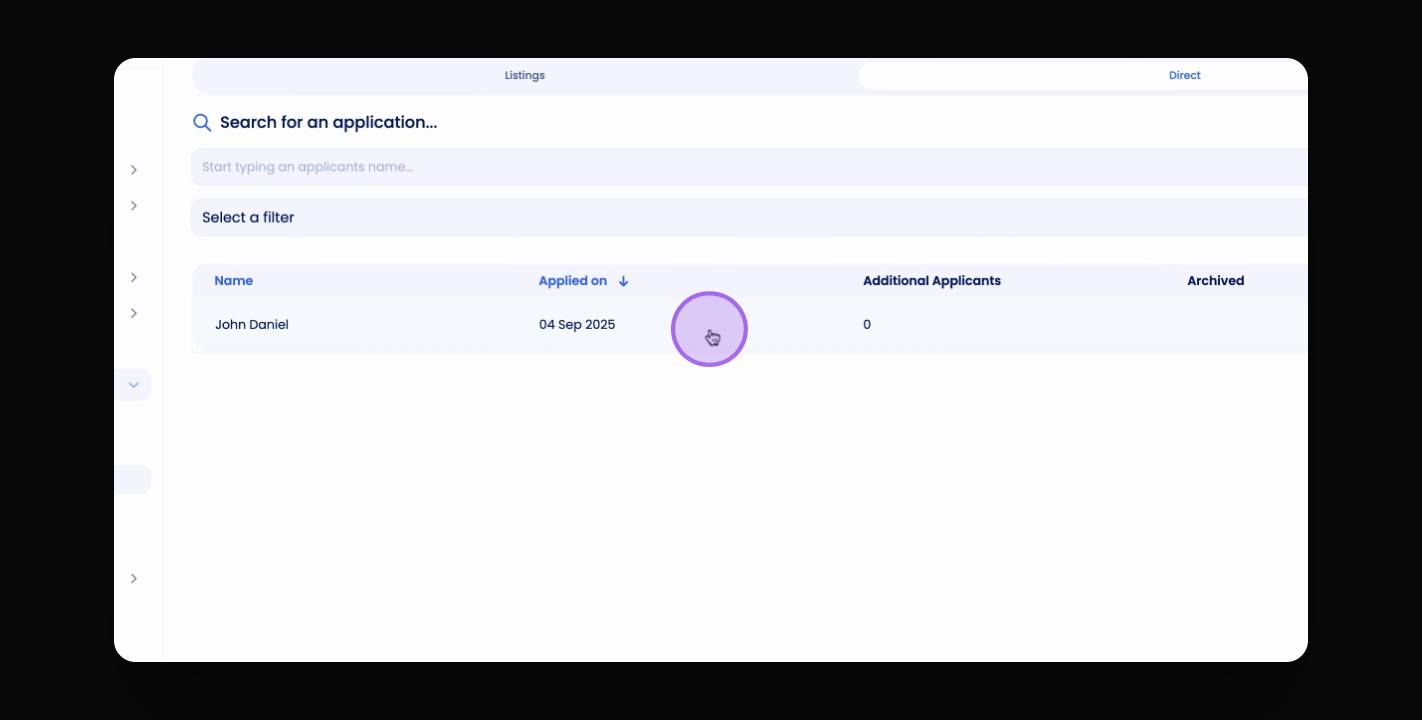Click the 04 Sep 2025 date cell

click(x=577, y=325)
